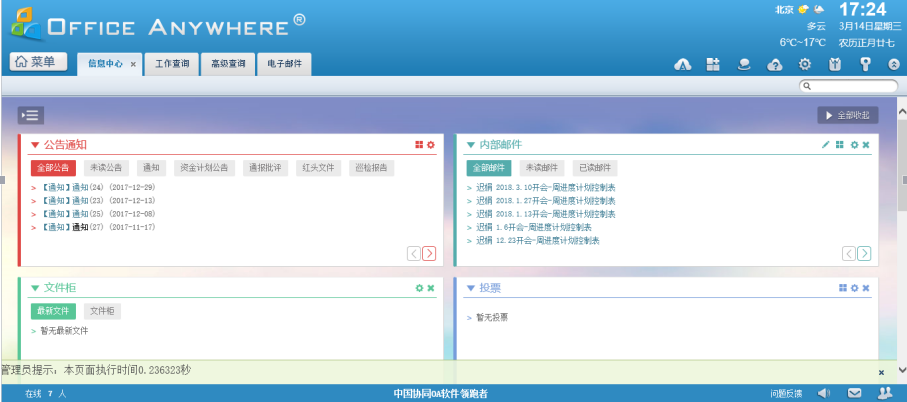This screenshot has height=402, width=907.
Task: Open the gear settings of 公告通知 panel
Action: click(x=431, y=145)
